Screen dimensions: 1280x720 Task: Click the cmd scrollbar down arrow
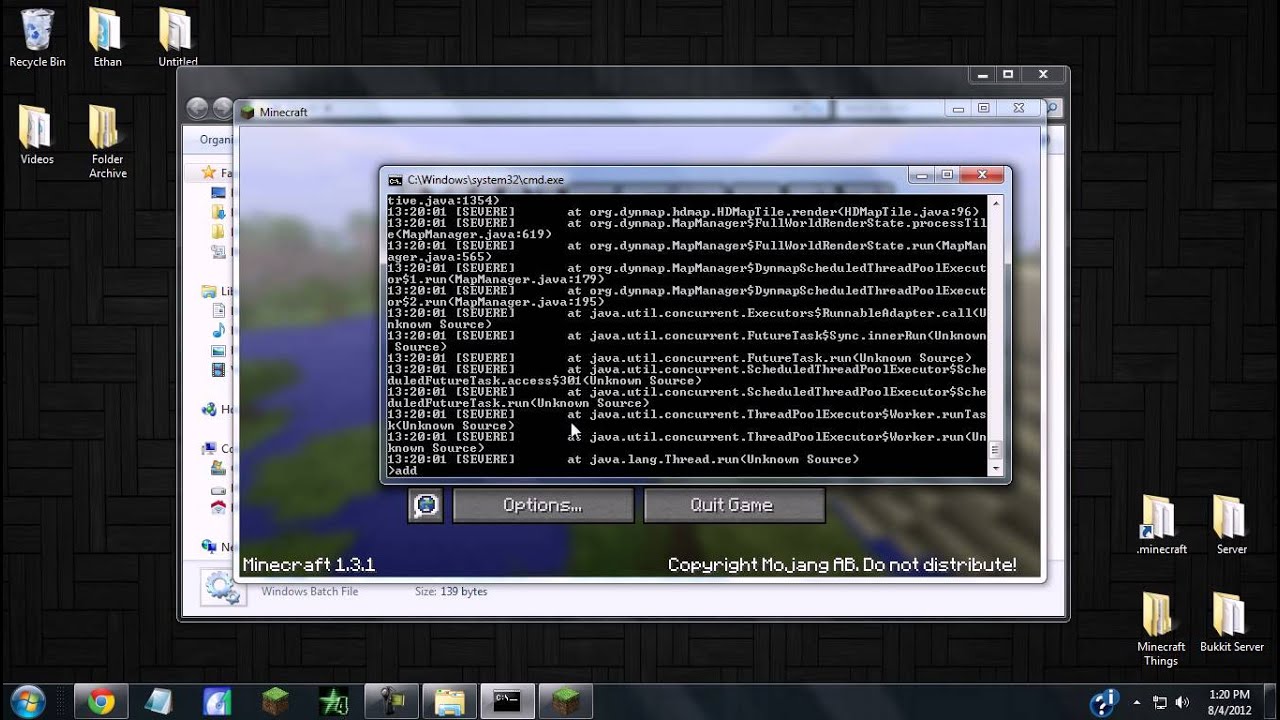pyautogui.click(x=995, y=468)
